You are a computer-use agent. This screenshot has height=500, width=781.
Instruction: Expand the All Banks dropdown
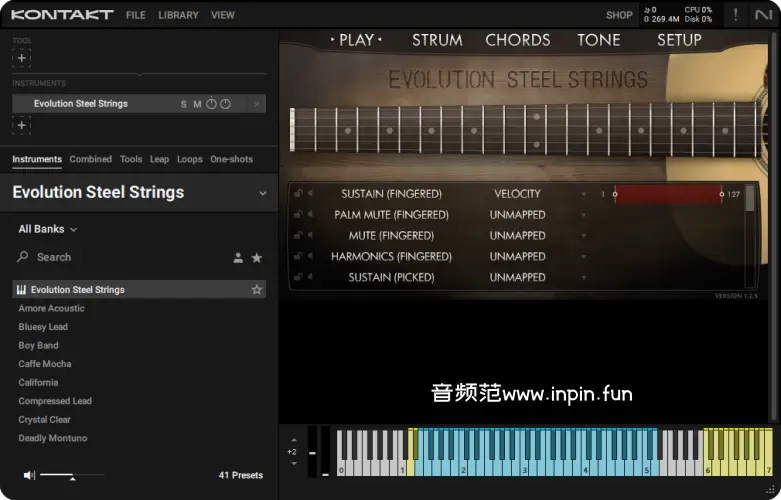(x=47, y=229)
